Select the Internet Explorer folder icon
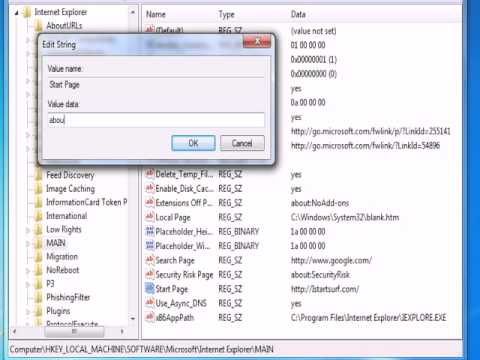The height and width of the screenshot is (360, 480). tap(27, 13)
